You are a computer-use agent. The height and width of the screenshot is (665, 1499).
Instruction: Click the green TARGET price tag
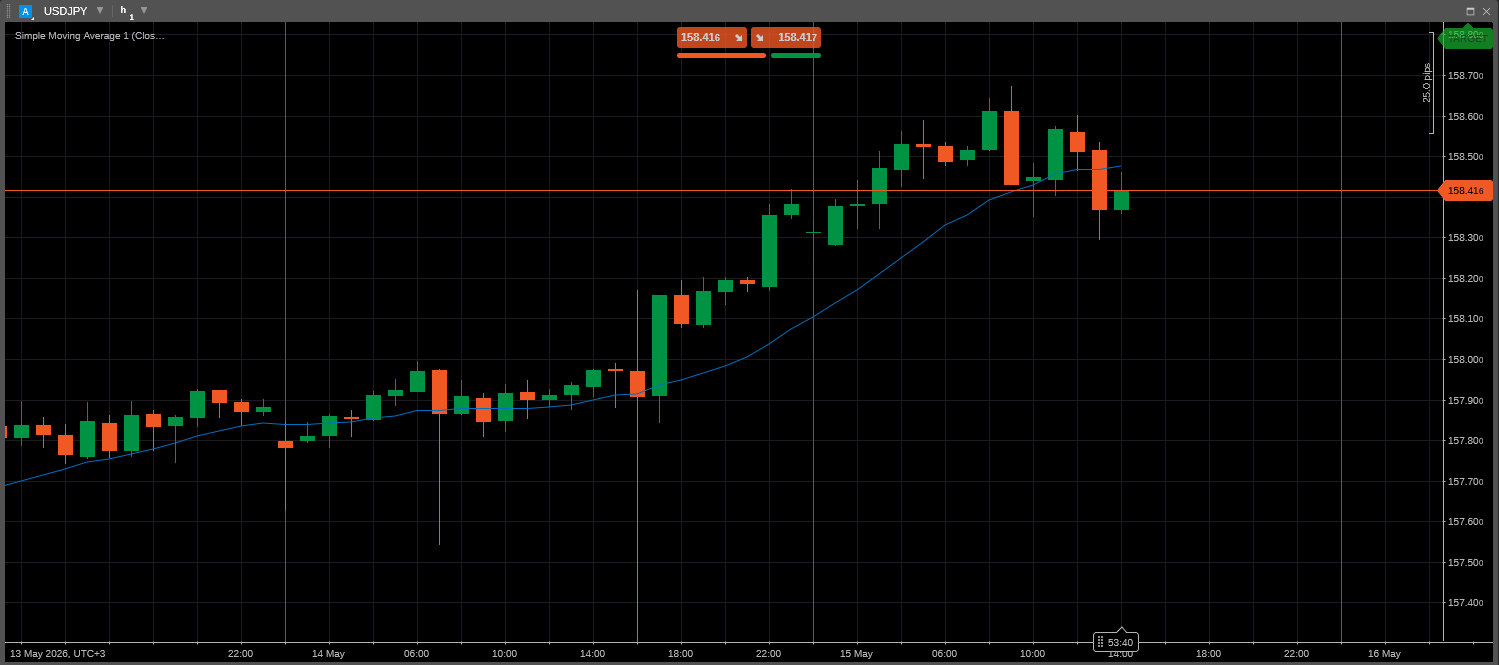[x=1467, y=36]
